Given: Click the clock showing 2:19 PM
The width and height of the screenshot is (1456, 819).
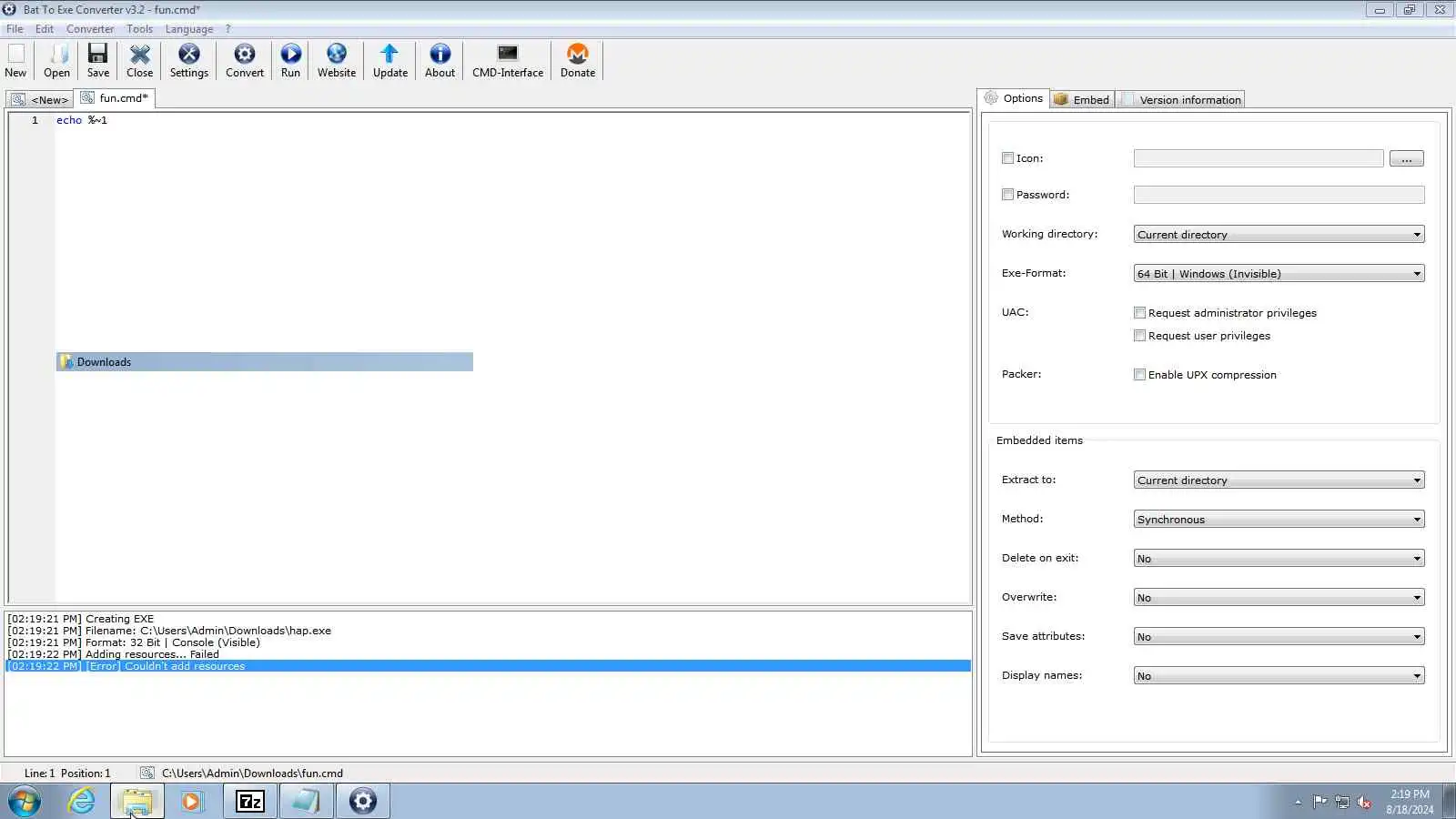Looking at the screenshot, I should click(1410, 794).
